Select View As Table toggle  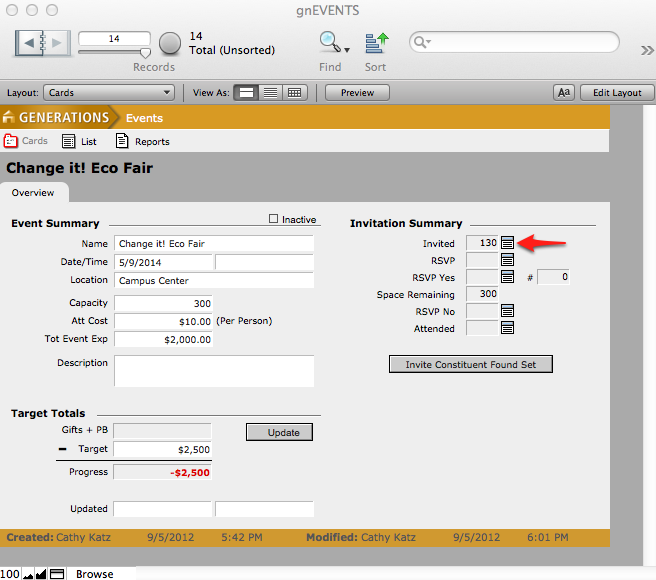294,93
